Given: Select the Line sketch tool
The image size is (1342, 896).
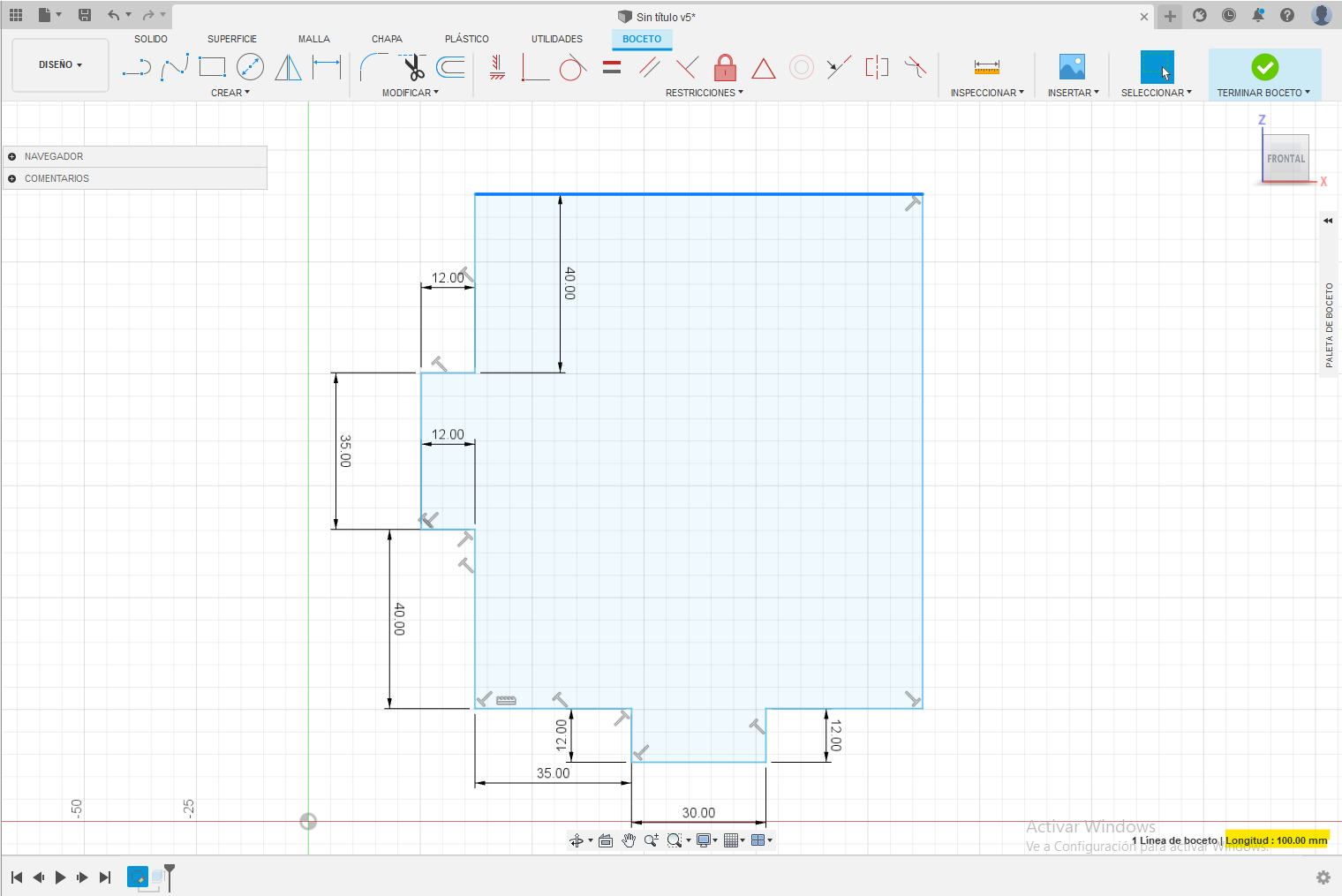Looking at the screenshot, I should pos(137,67).
